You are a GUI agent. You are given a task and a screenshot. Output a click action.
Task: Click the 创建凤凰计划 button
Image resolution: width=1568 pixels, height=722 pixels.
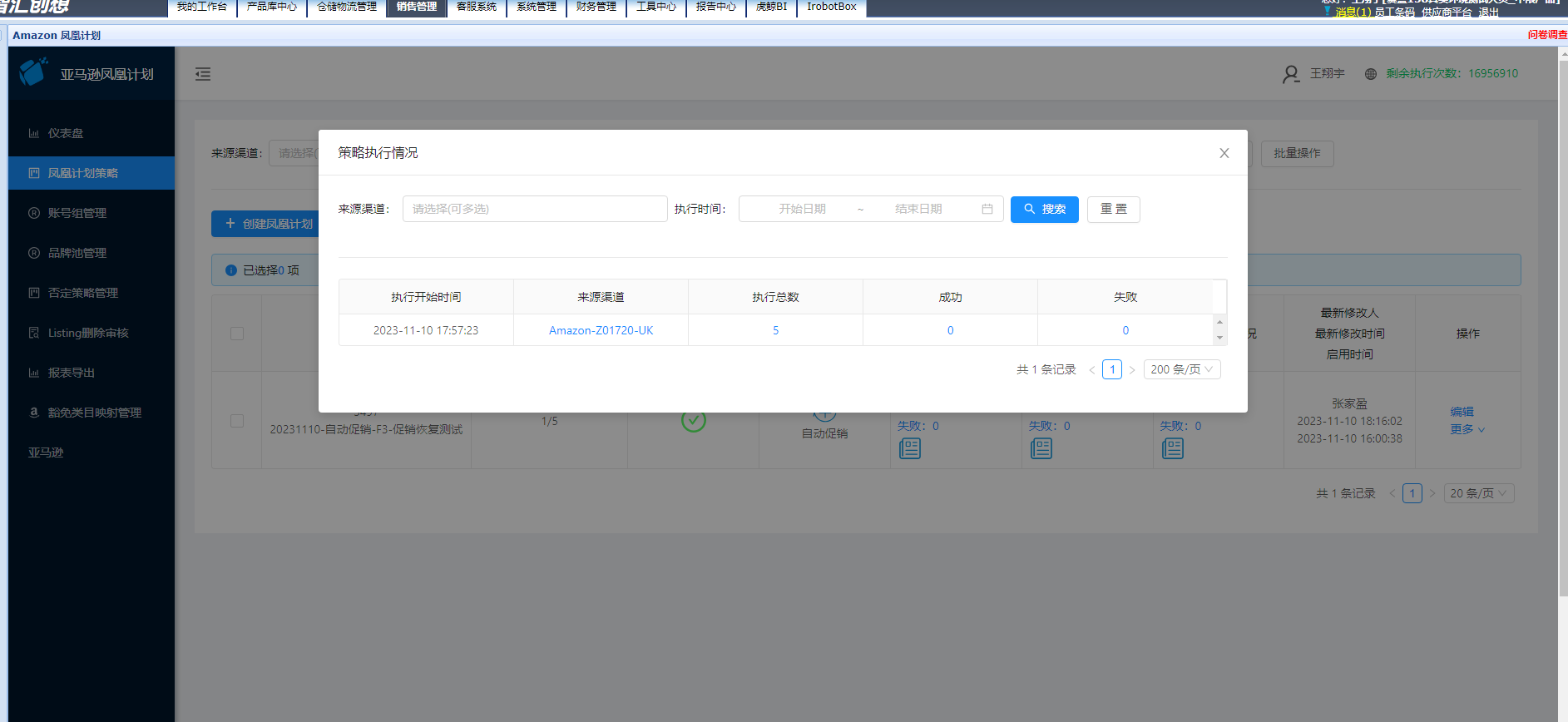pos(265,224)
